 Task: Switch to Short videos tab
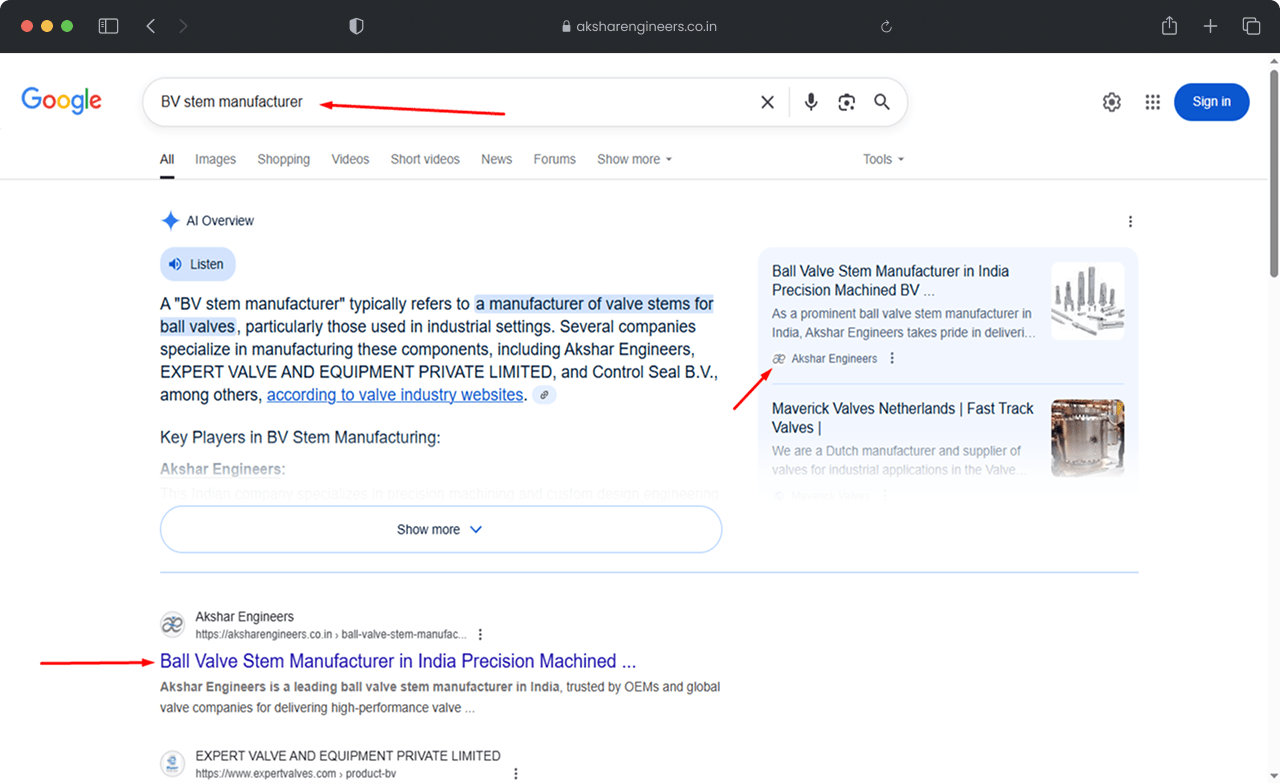coord(425,159)
